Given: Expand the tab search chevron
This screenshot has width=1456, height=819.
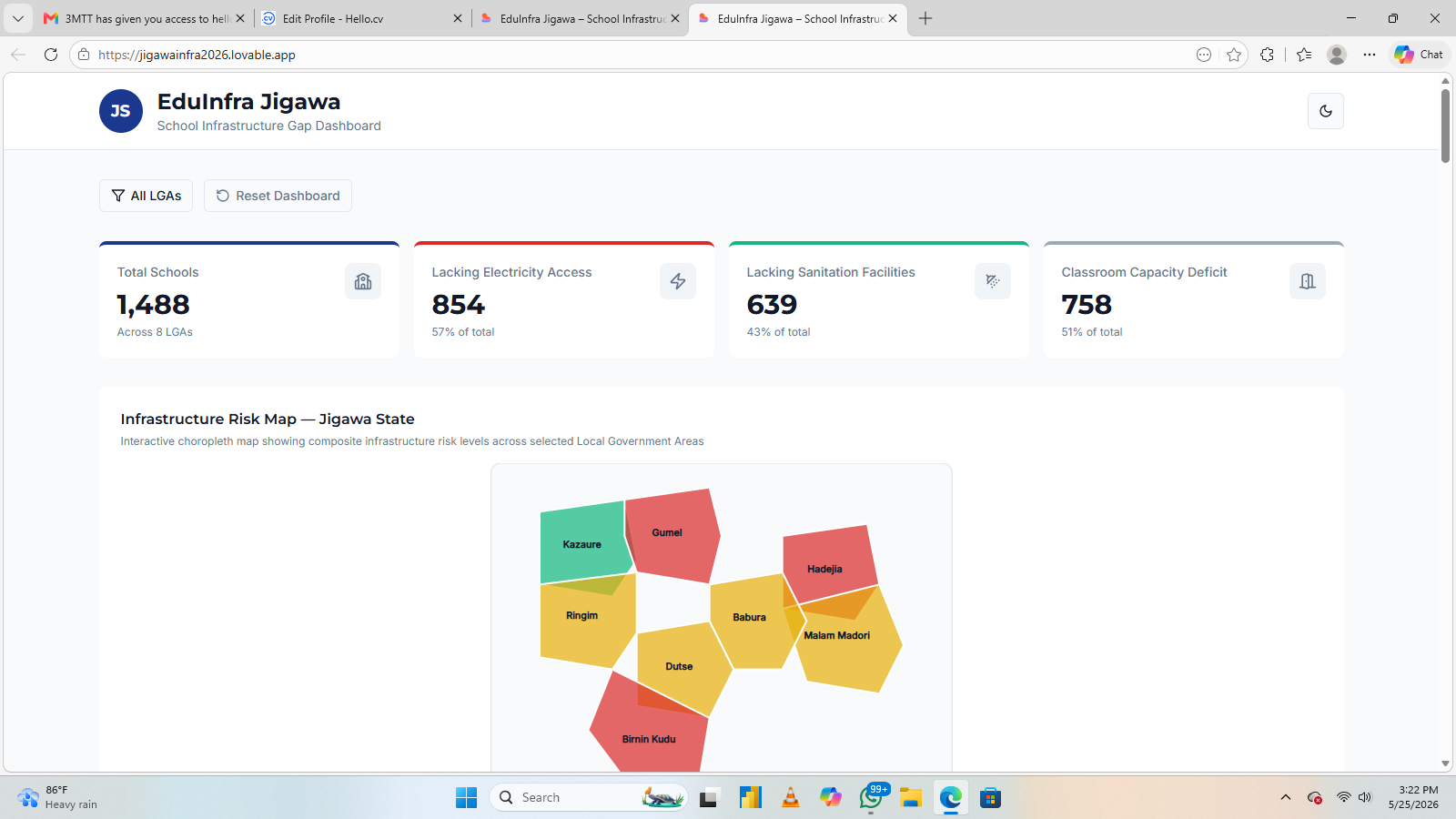Looking at the screenshot, I should click(18, 18).
